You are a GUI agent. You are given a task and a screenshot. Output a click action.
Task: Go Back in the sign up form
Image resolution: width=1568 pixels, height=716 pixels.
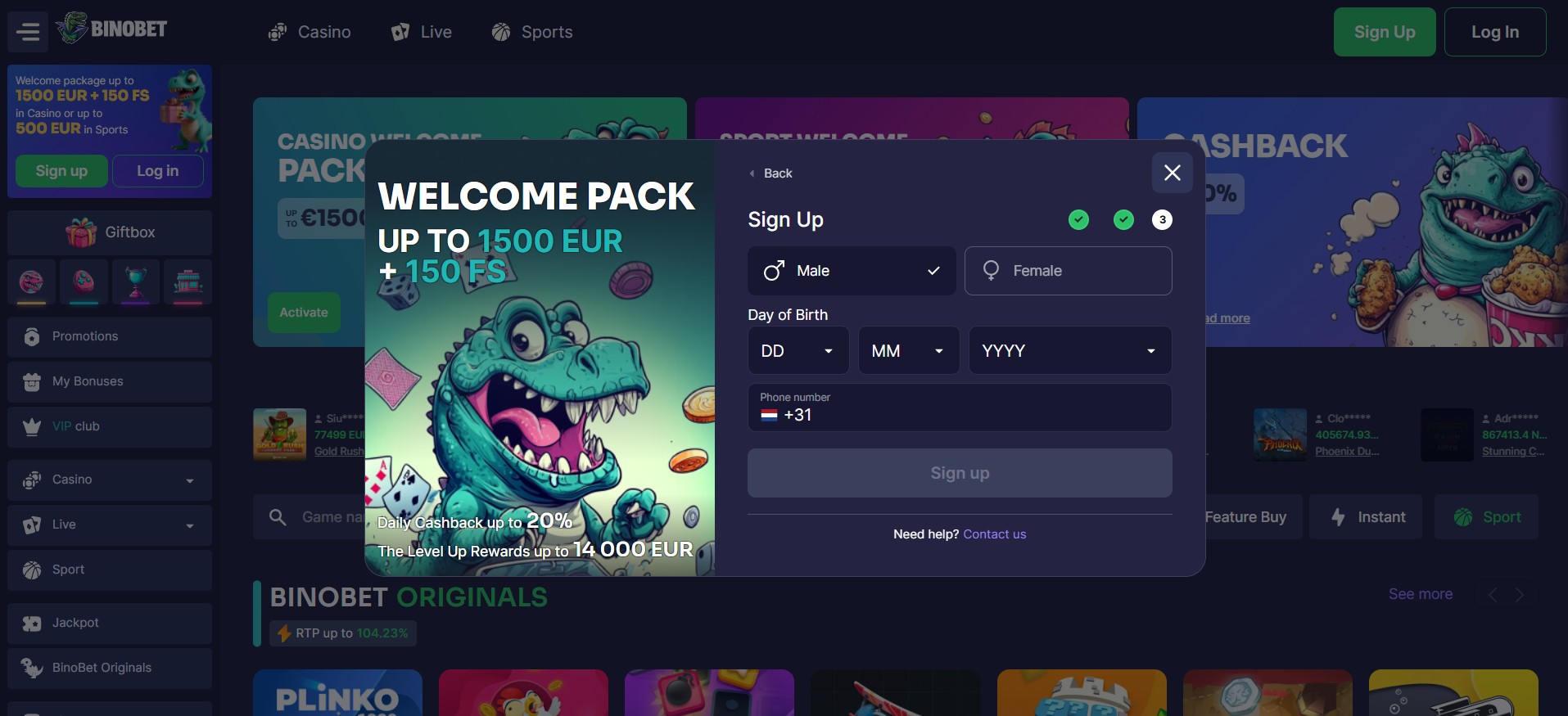[x=770, y=173]
